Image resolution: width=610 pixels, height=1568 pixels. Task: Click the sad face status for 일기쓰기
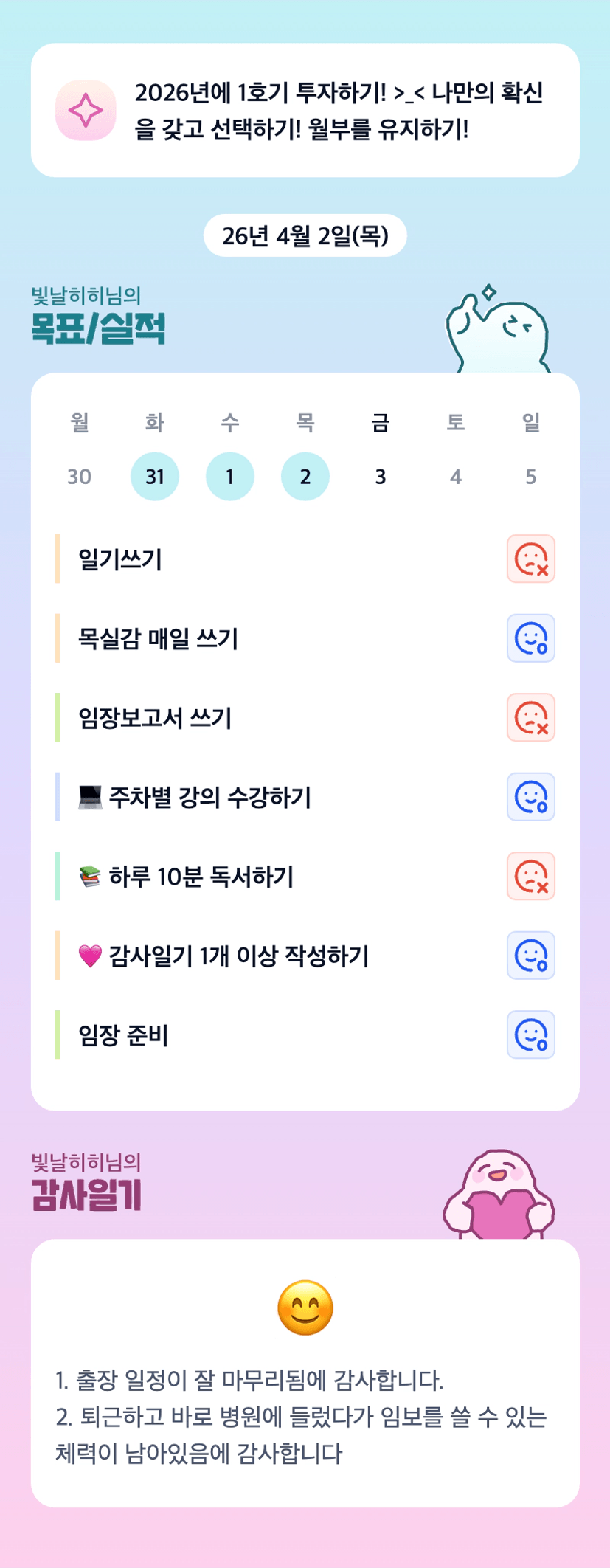(x=530, y=559)
